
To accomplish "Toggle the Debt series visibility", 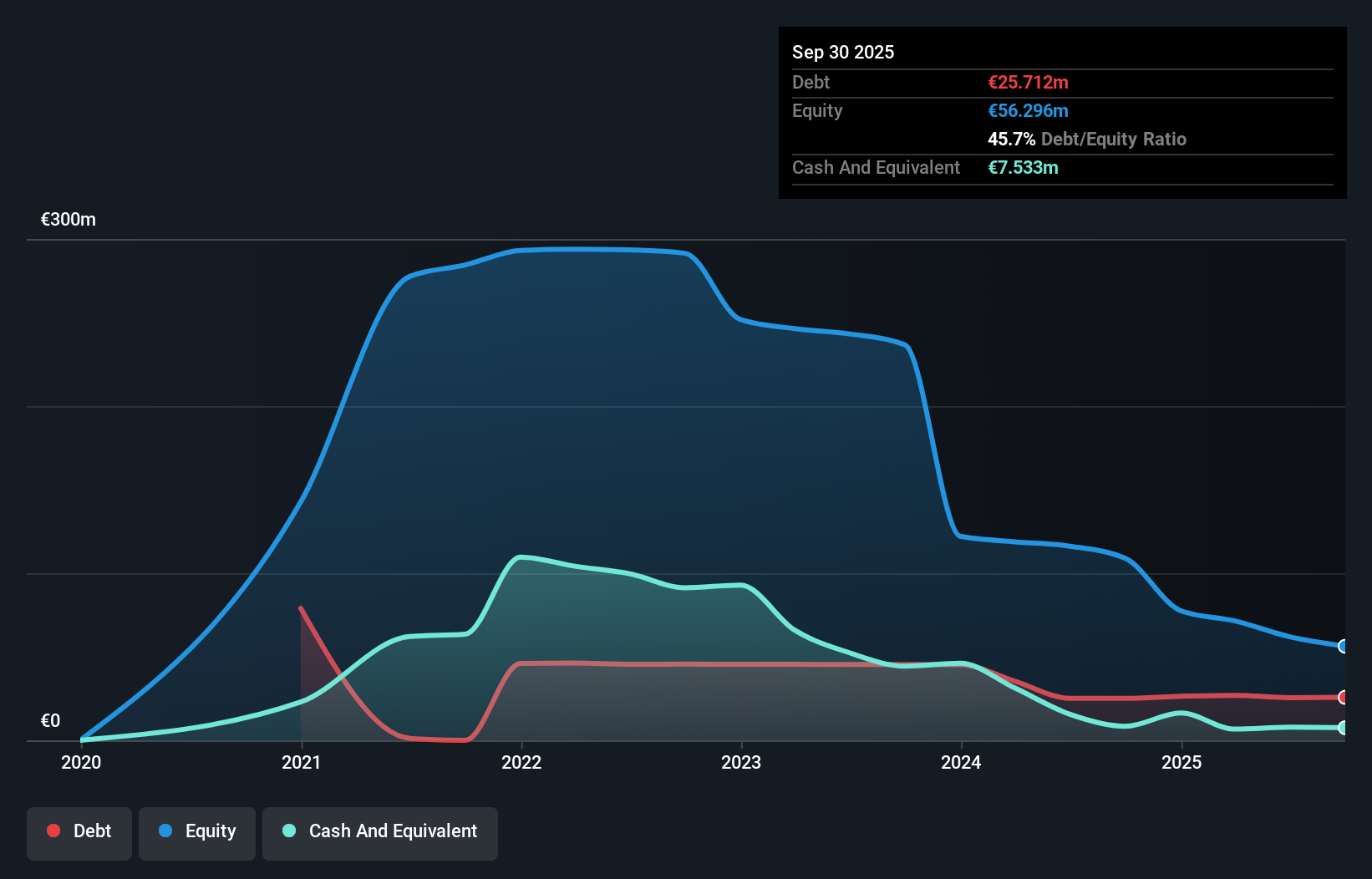I will click(x=79, y=832).
